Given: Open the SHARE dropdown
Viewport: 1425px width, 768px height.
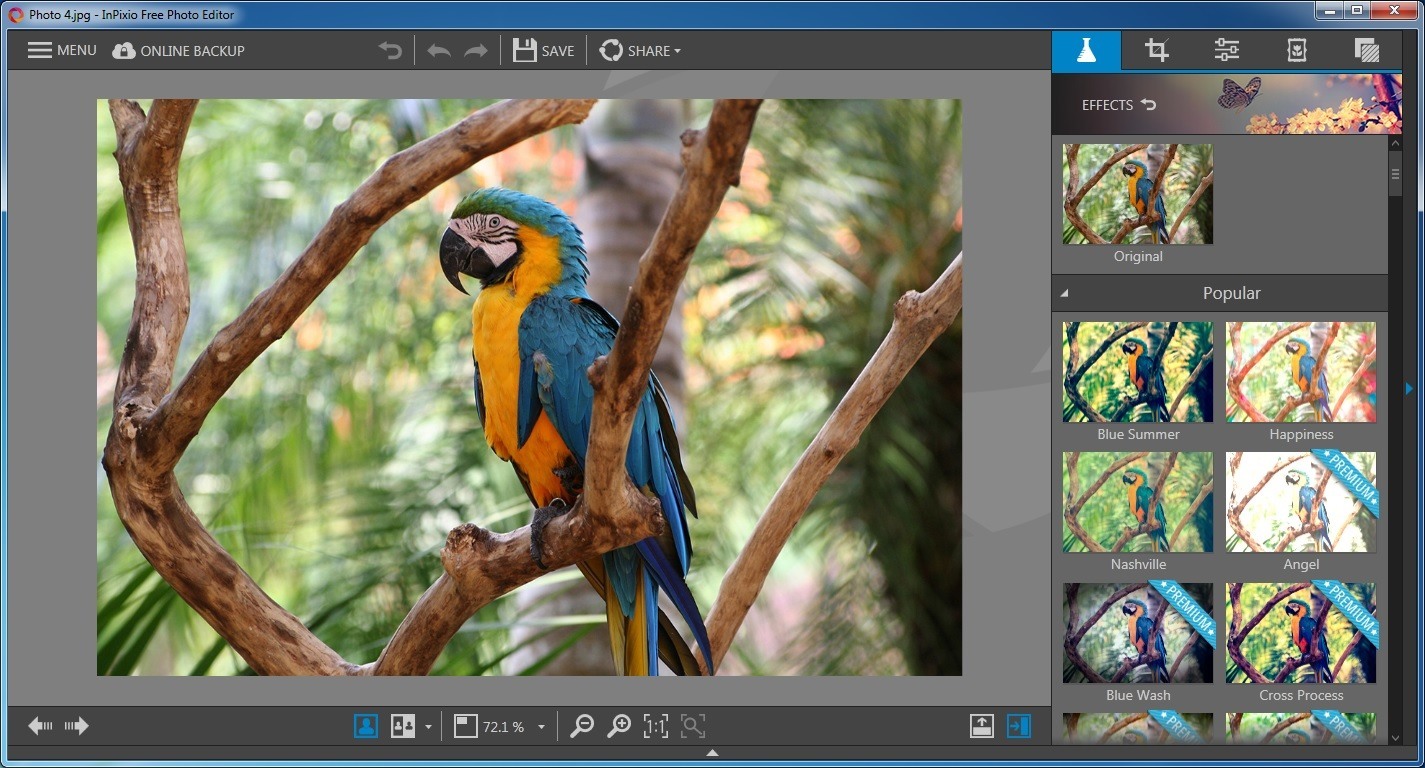Looking at the screenshot, I should (640, 50).
